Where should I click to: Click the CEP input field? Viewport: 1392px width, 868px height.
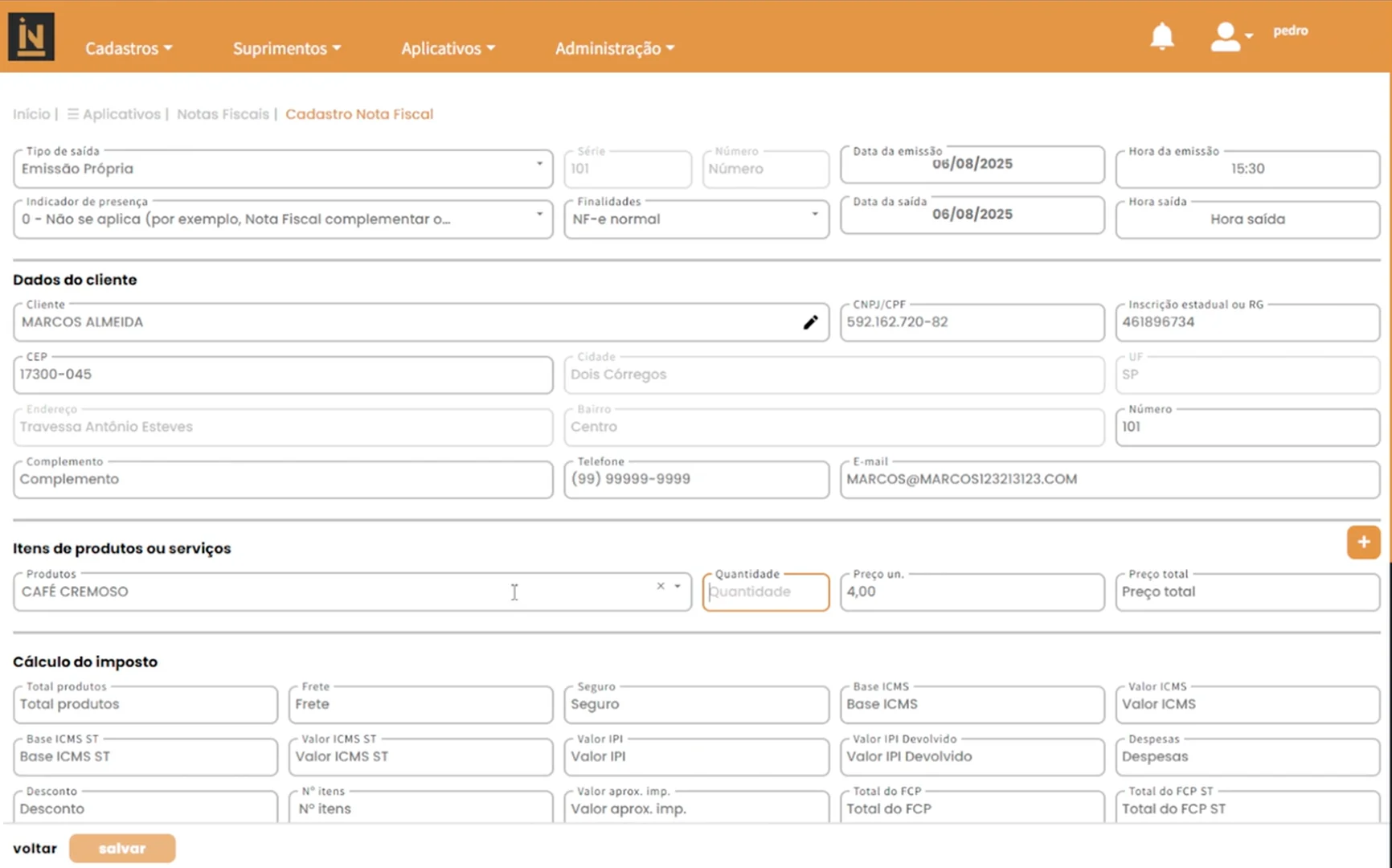283,375
